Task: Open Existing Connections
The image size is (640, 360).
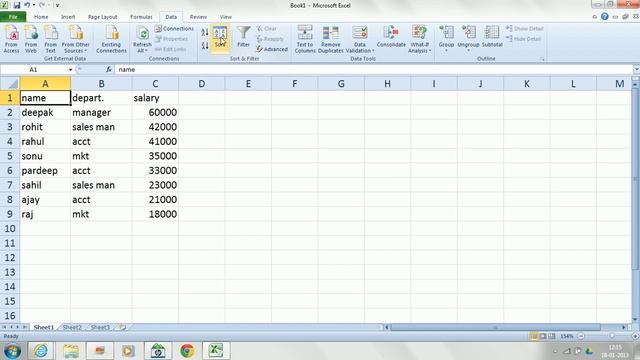Action: click(x=111, y=39)
